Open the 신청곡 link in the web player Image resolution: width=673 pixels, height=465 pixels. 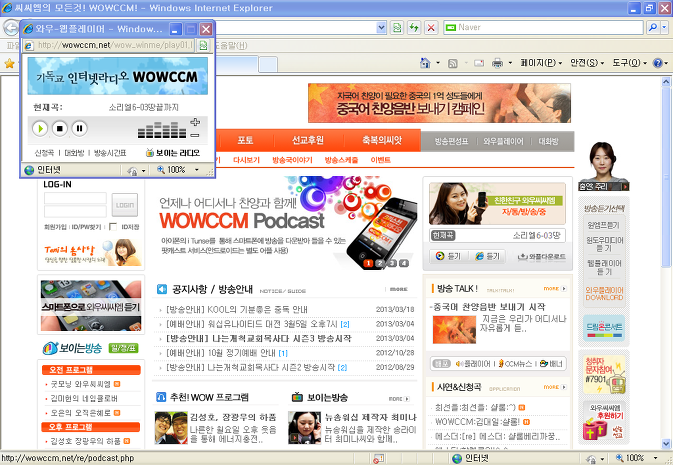[44, 153]
